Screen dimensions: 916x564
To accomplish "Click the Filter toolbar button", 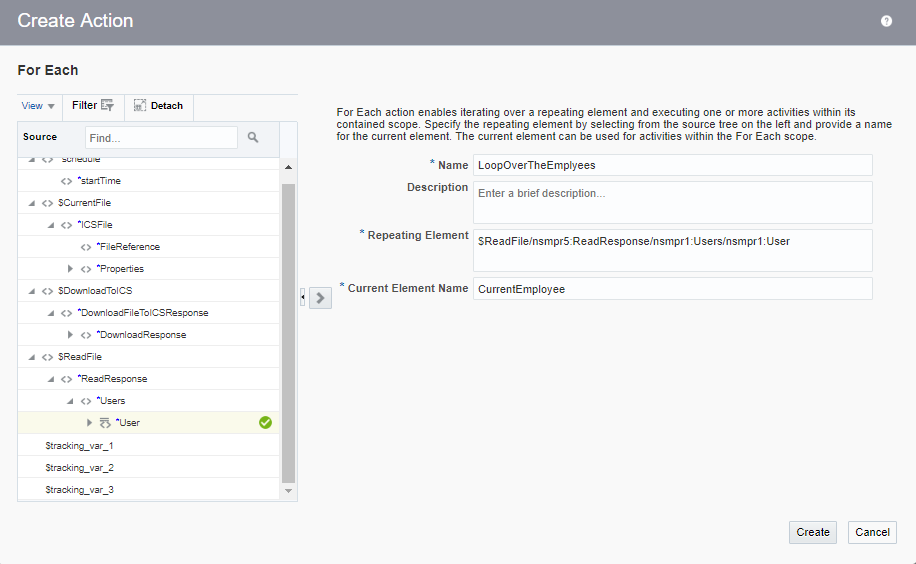I will [93, 105].
